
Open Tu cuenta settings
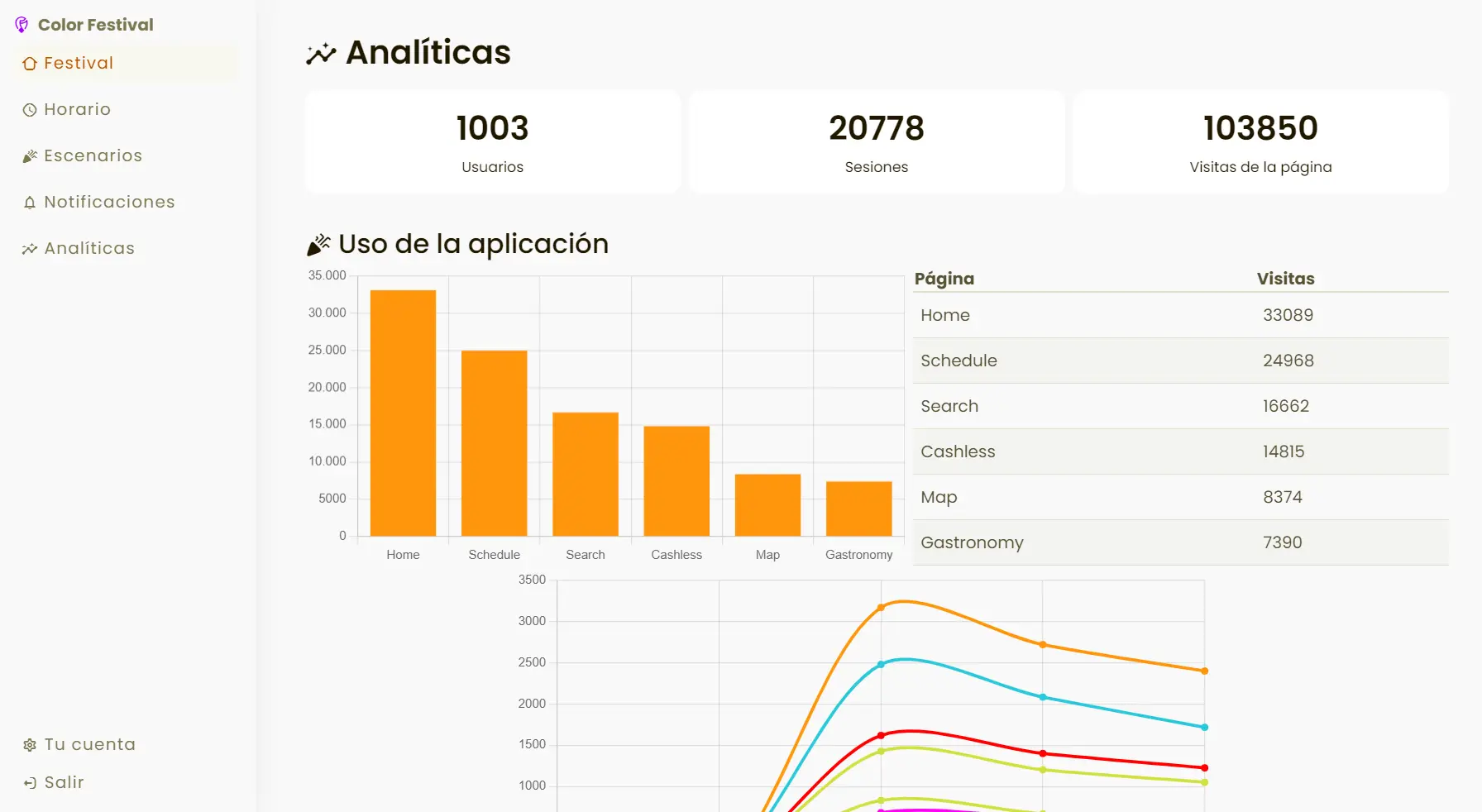click(90, 744)
